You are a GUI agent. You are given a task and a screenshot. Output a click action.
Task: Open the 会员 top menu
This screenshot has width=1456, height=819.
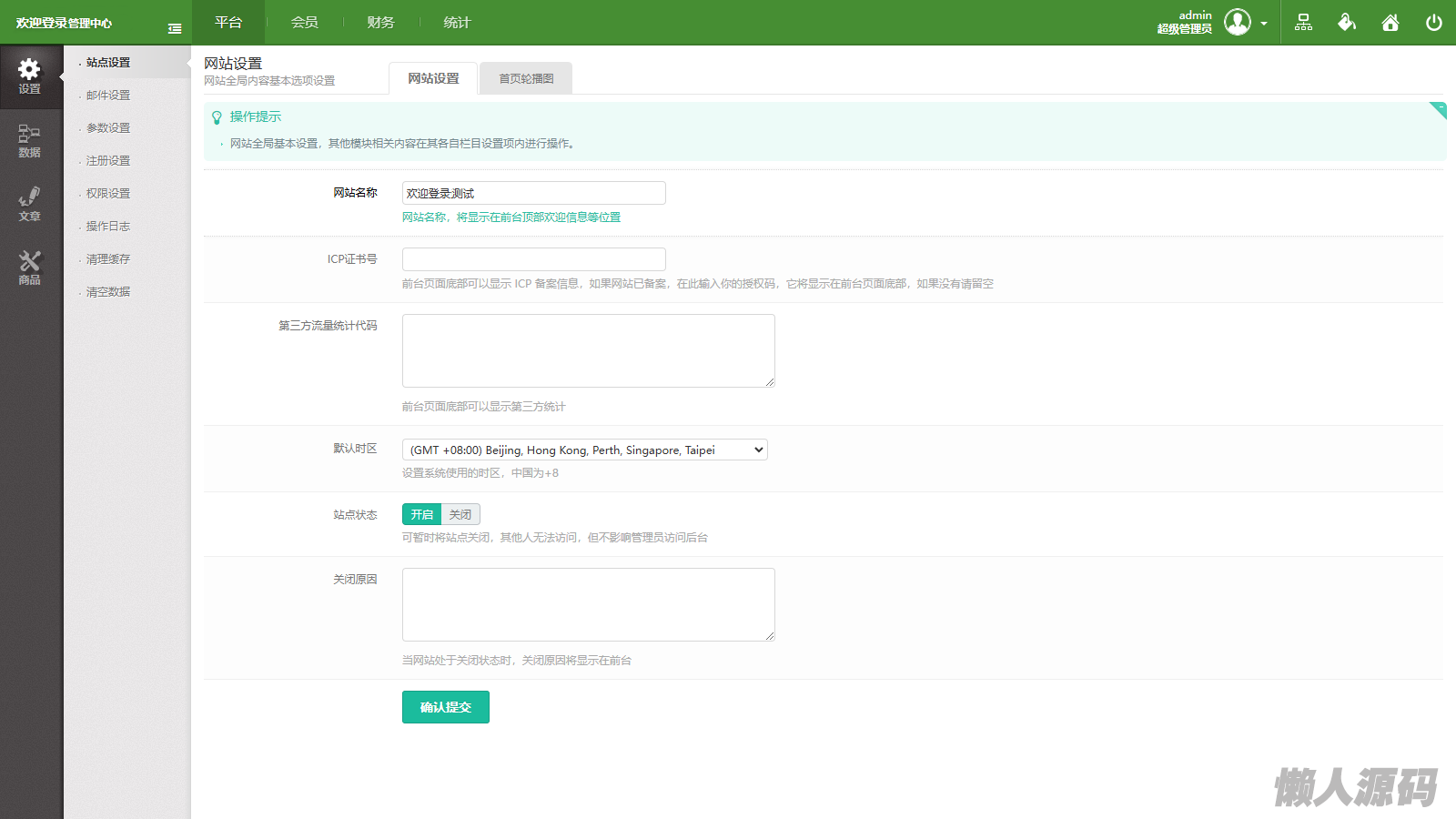(x=305, y=23)
